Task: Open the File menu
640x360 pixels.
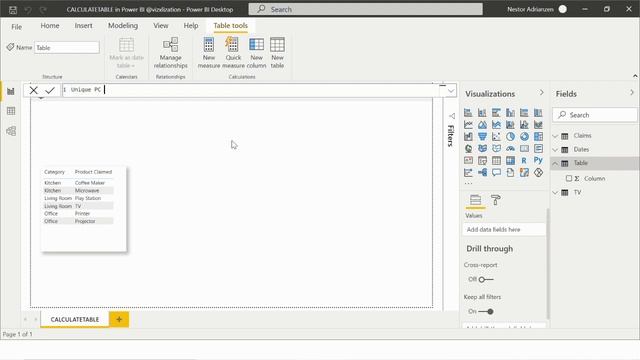Action: (17, 27)
